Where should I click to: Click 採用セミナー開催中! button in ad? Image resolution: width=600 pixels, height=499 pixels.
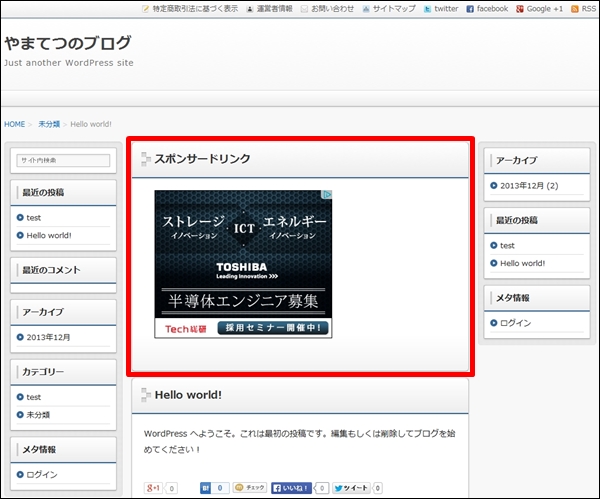click(273, 328)
